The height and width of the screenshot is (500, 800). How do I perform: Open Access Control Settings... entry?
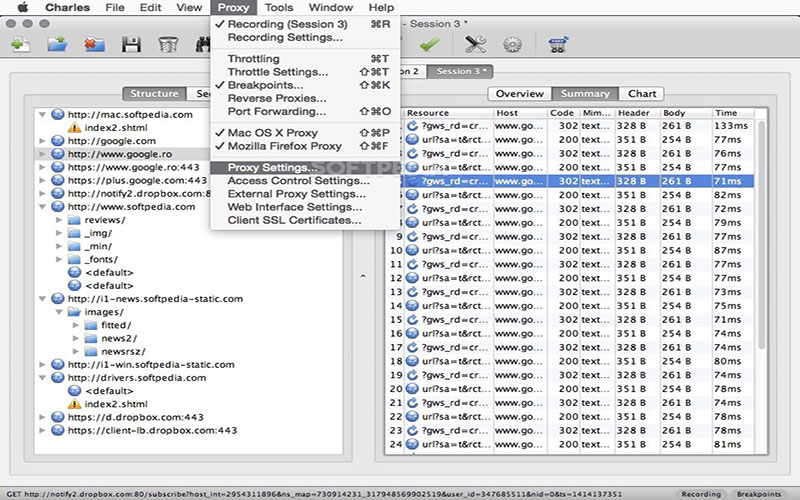tap(305, 181)
